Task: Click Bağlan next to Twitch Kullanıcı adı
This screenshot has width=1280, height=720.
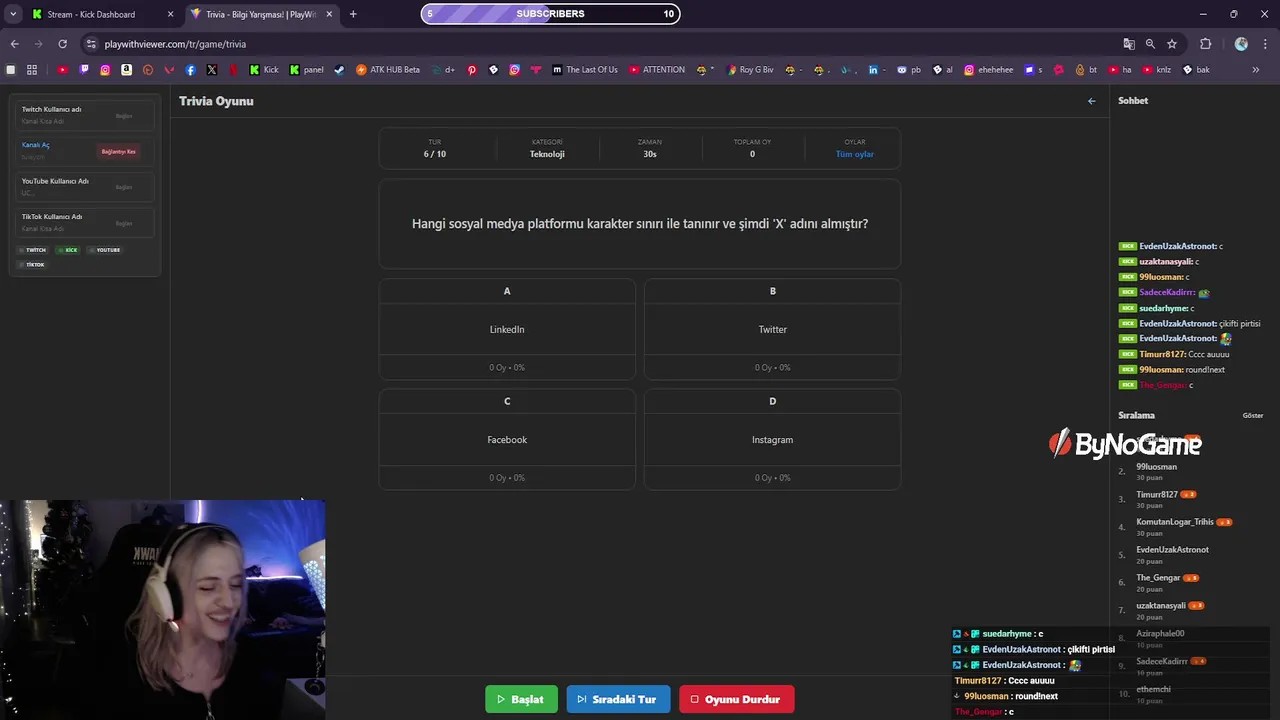Action: click(x=124, y=116)
